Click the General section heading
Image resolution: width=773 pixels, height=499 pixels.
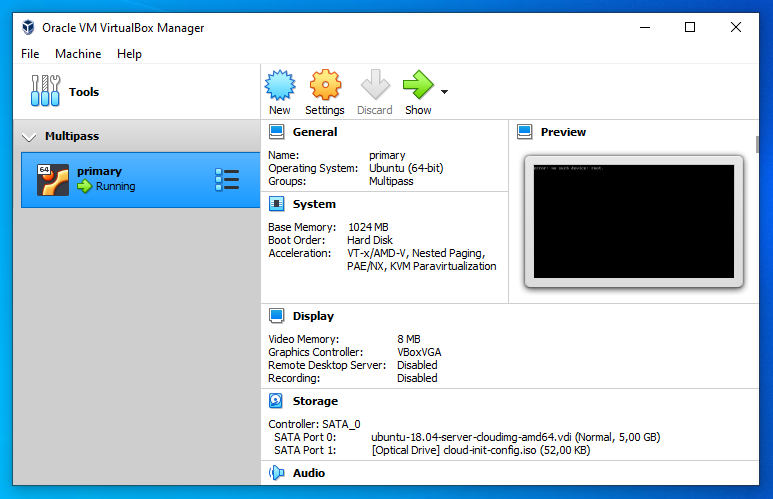tap(315, 132)
